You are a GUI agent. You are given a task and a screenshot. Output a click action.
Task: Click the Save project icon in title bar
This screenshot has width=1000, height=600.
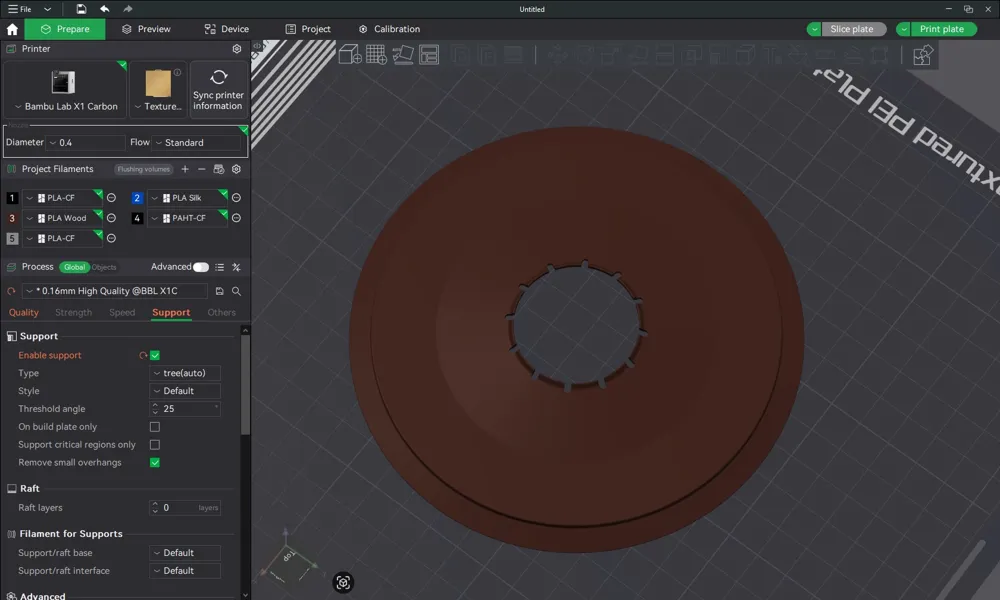[x=81, y=9]
